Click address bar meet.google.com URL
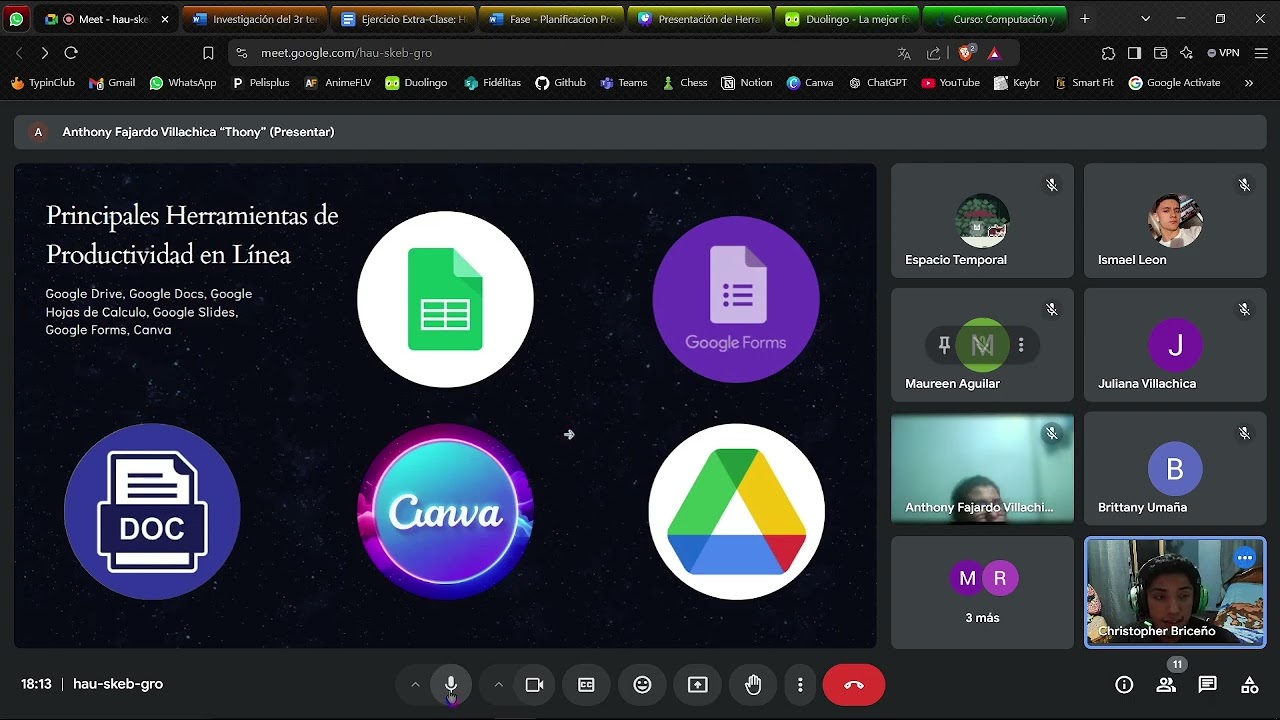Viewport: 1280px width, 720px height. click(346, 53)
